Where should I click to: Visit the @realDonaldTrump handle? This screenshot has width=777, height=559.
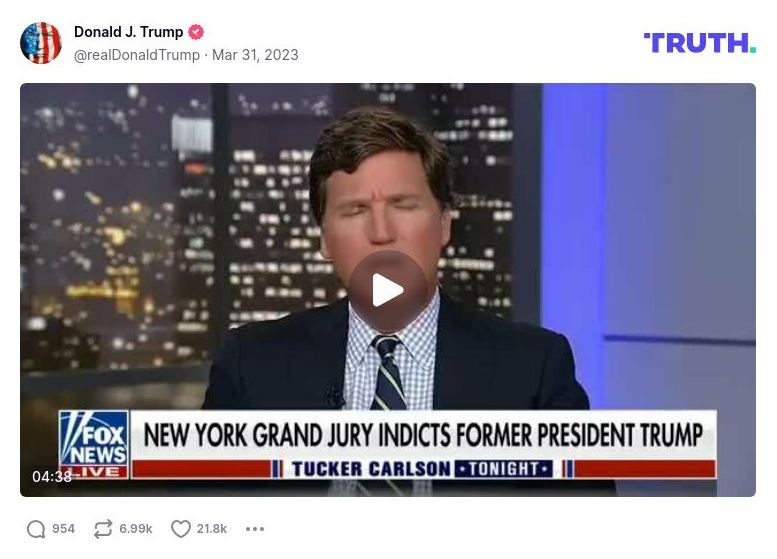point(137,55)
